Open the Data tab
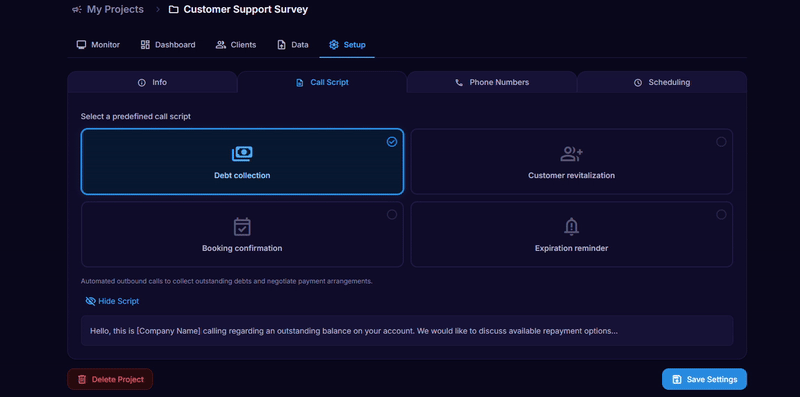 tap(293, 45)
